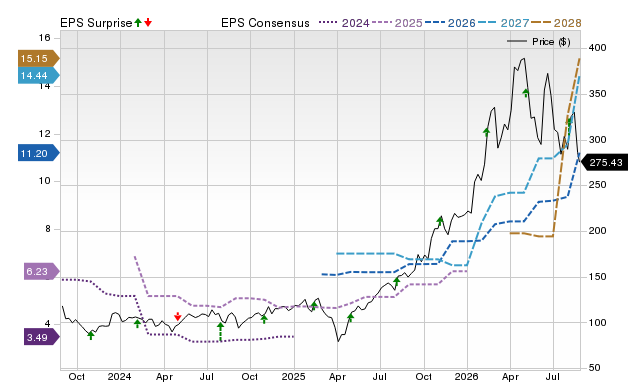This screenshot has width=640, height=382.
Task: Click the EPS Surprise label
Action: pyautogui.click(x=96, y=23)
